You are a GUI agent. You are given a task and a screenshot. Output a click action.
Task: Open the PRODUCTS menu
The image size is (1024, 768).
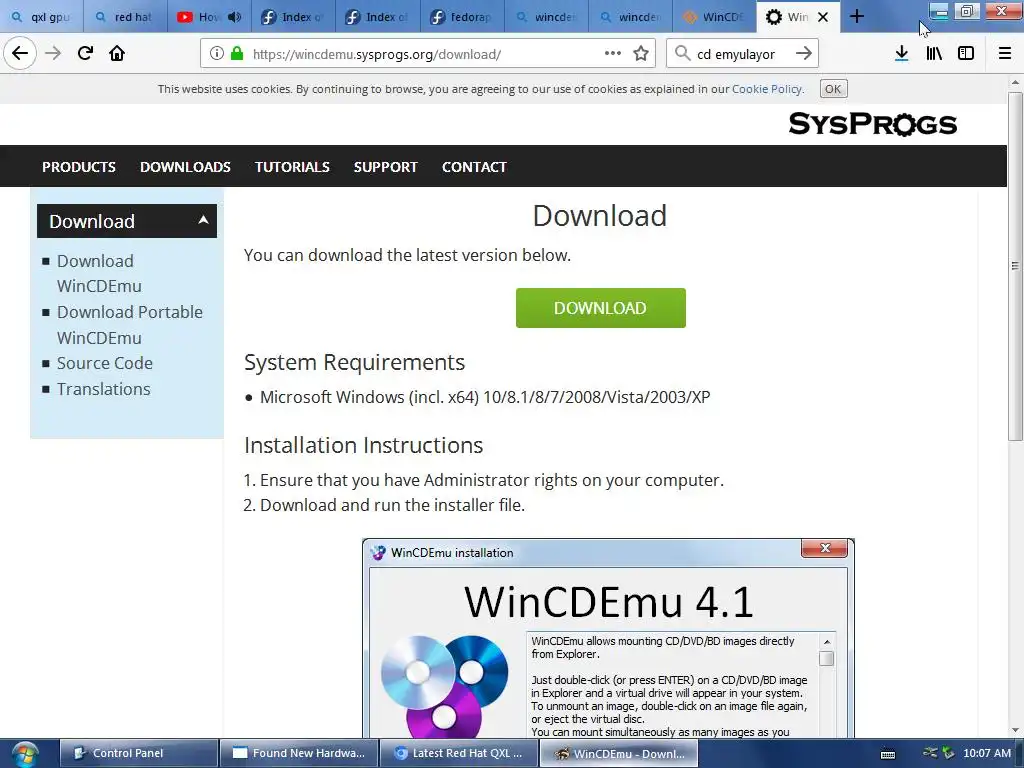point(79,167)
